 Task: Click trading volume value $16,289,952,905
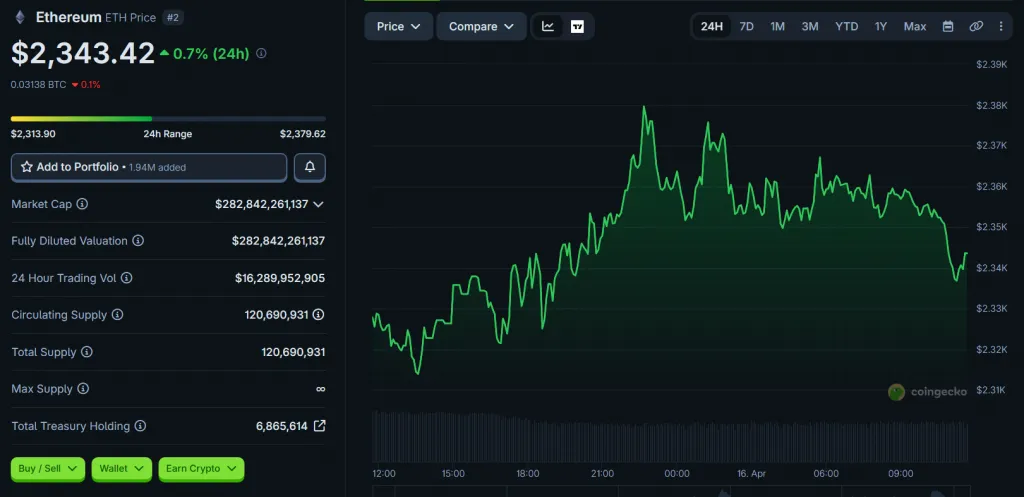[280, 278]
